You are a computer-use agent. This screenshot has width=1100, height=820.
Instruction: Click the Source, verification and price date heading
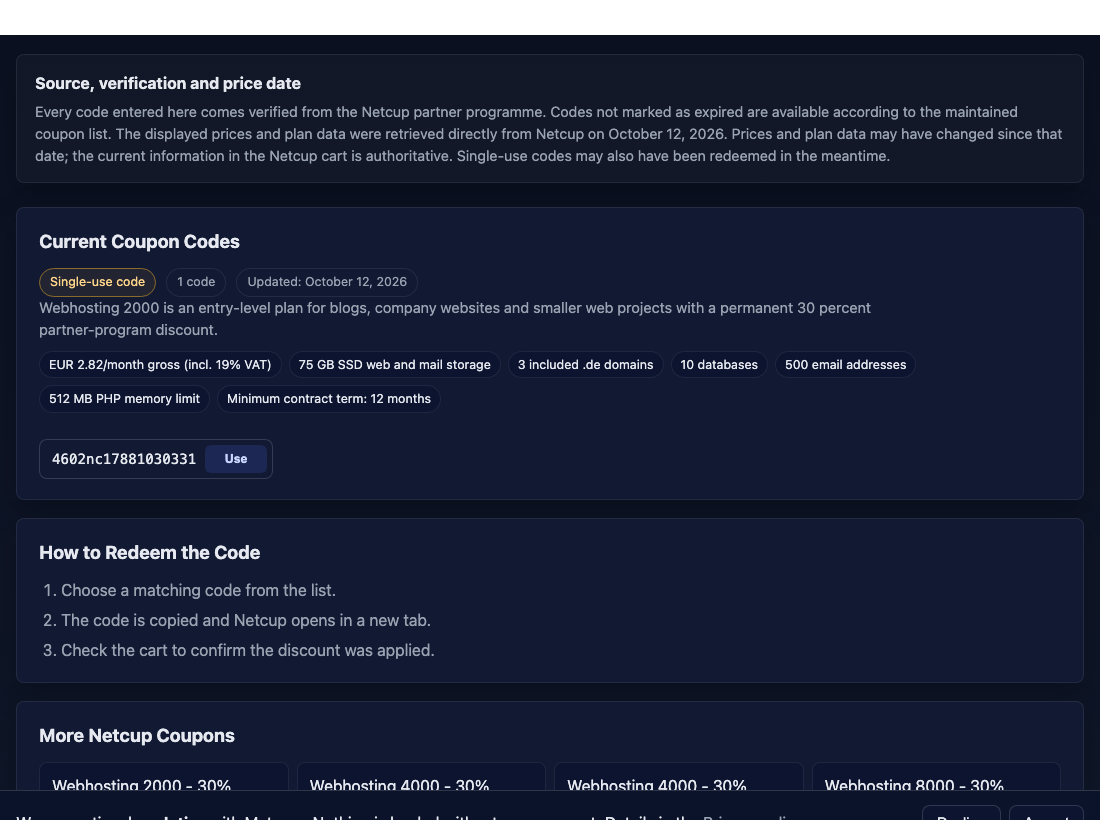(x=168, y=83)
